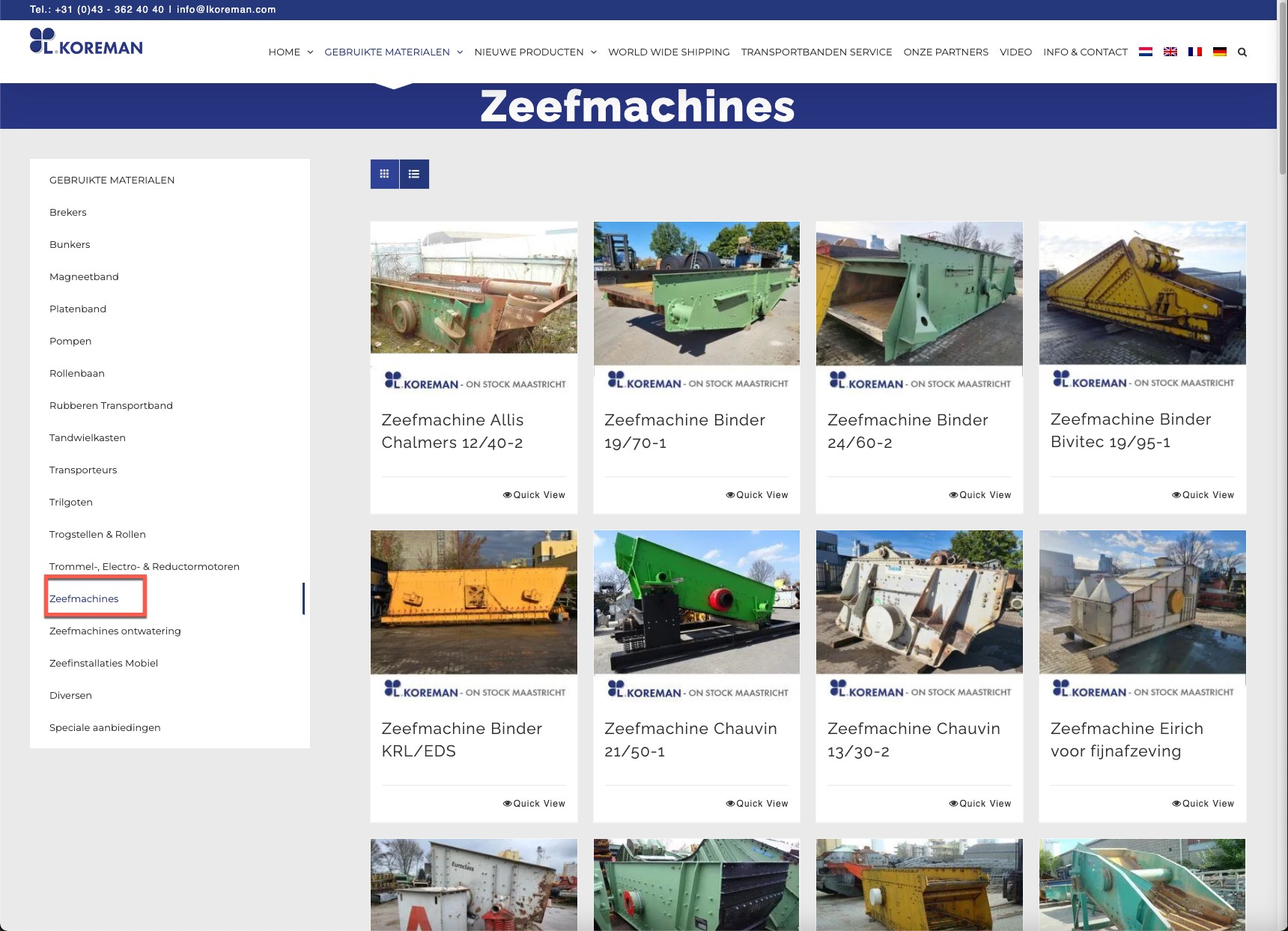
Task: Select the English flag language
Action: [x=1170, y=52]
